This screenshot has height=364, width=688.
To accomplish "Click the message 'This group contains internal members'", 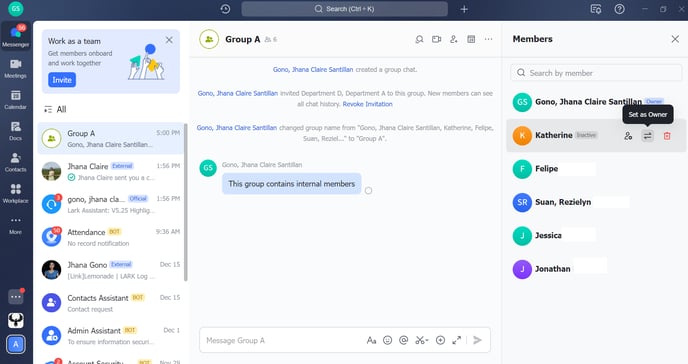I will tap(291, 184).
